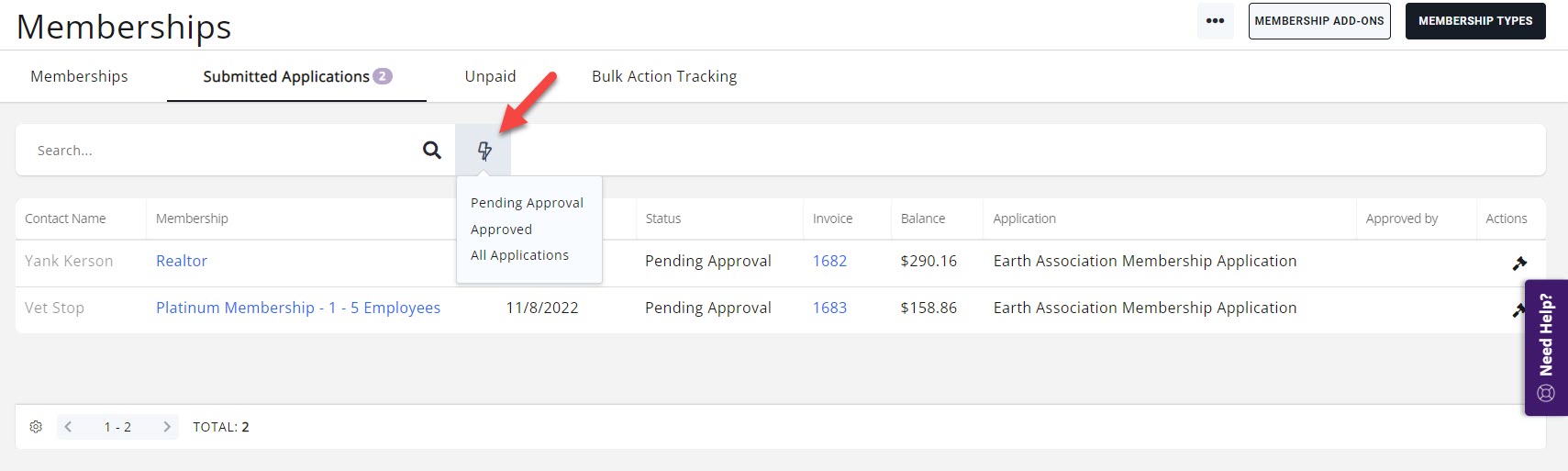
Task: Click the approve gavel icon for Yank Kerson
Action: (x=1519, y=264)
